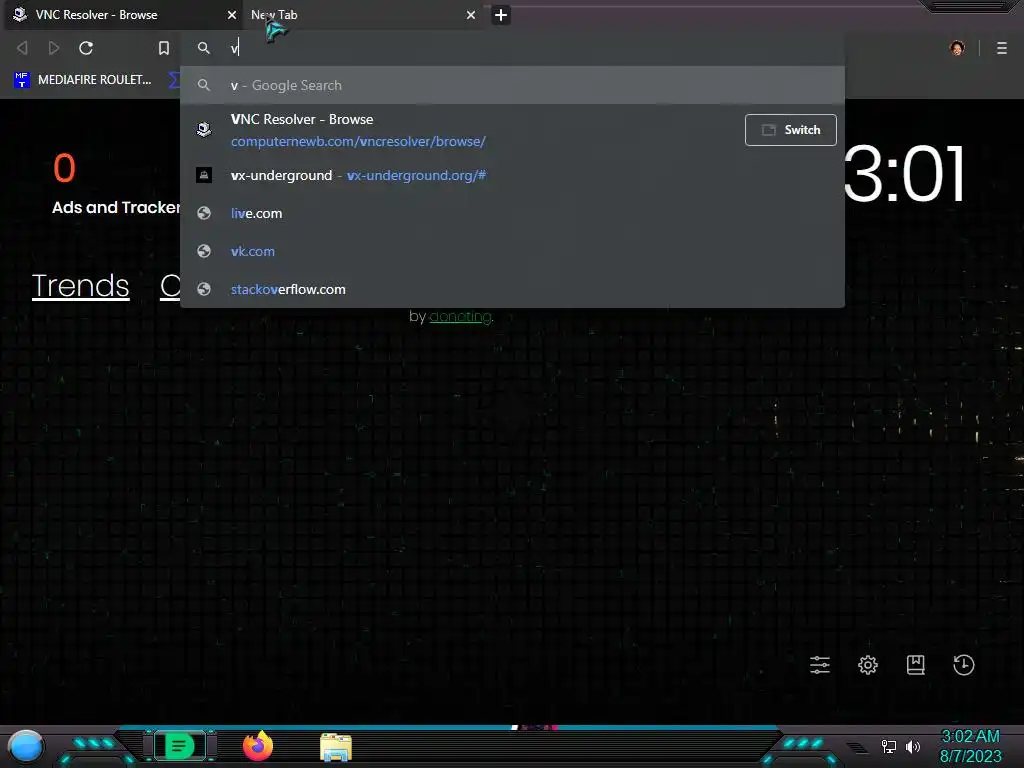Click the browser back arrow
Screen dimensions: 1024x768
coord(22,48)
